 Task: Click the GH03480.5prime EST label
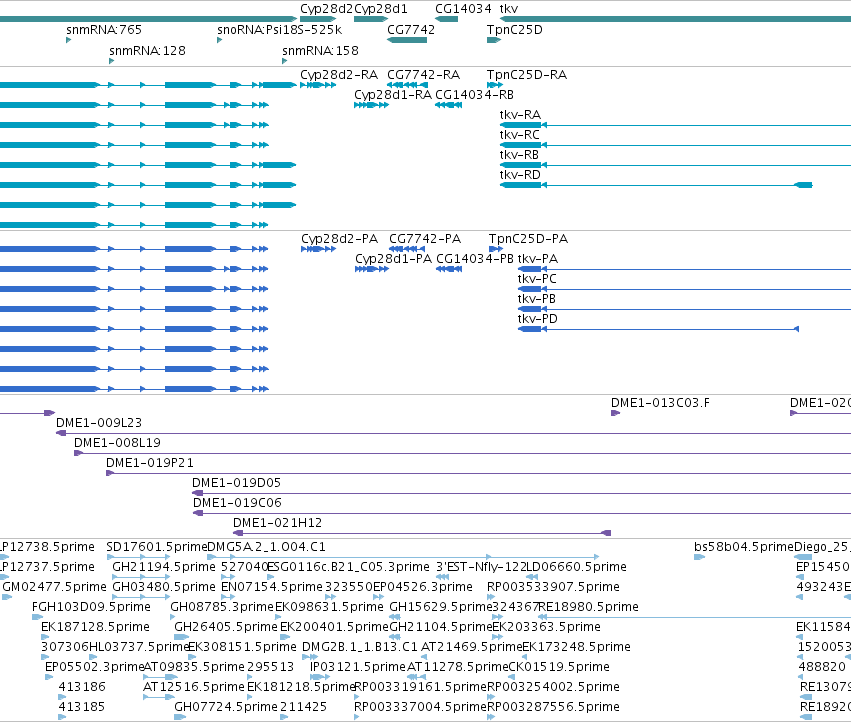click(x=164, y=587)
